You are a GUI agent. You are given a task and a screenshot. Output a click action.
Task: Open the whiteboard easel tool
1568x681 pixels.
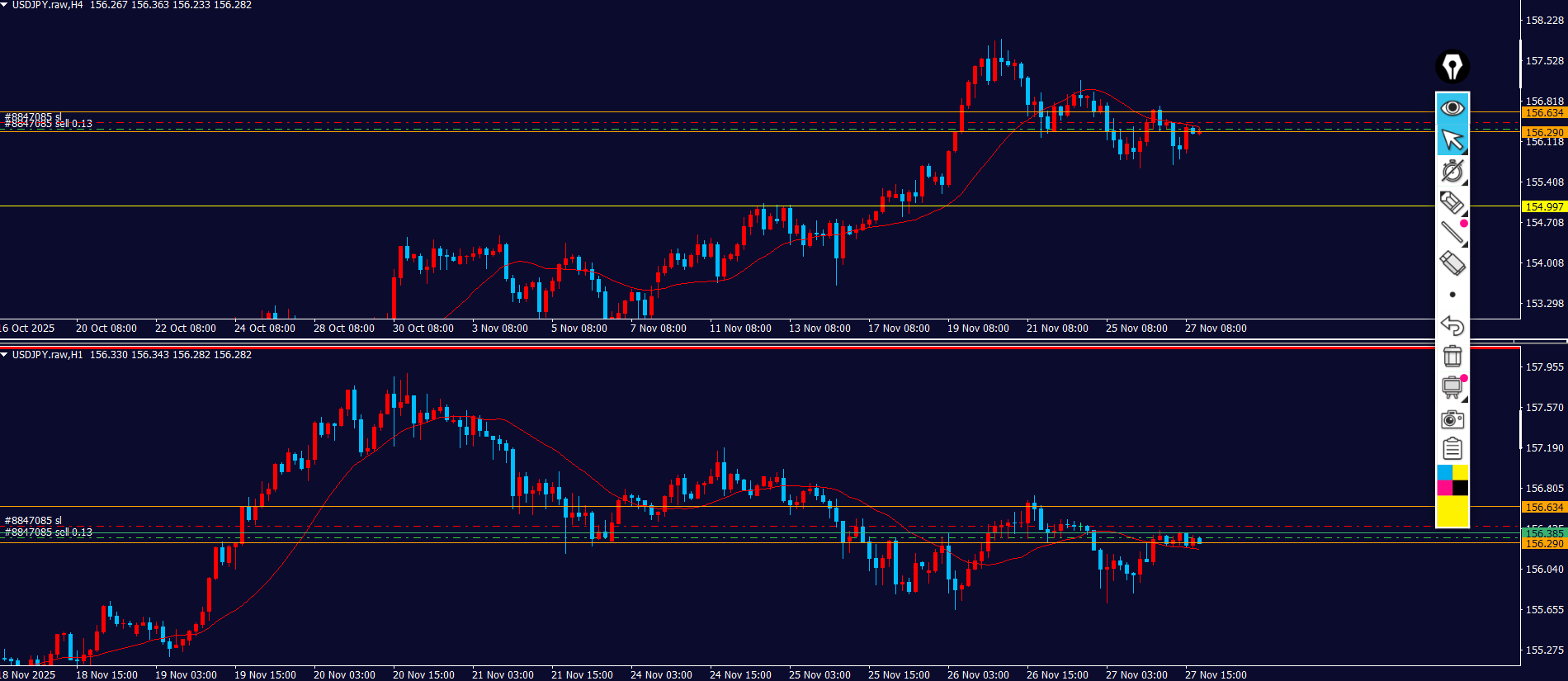[1452, 387]
